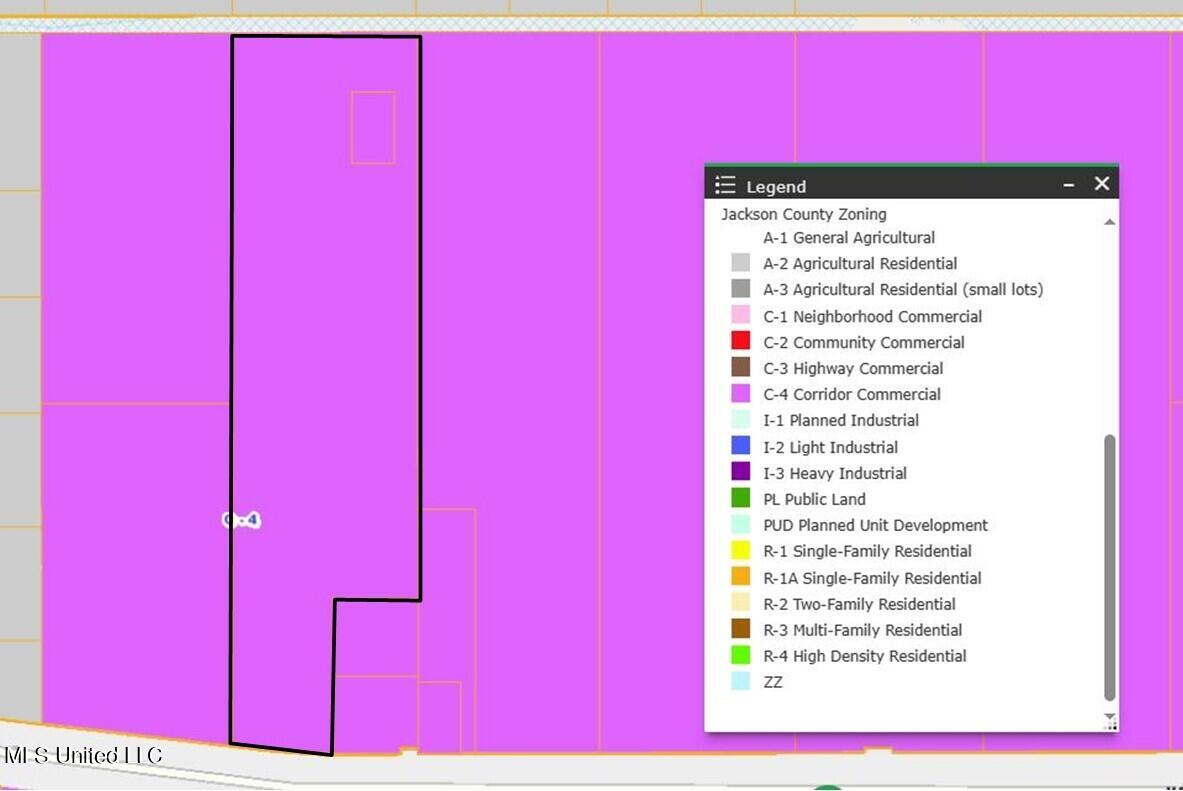
Task: Click the orange R-1A Single-Family Residential swatch
Action: click(x=741, y=578)
